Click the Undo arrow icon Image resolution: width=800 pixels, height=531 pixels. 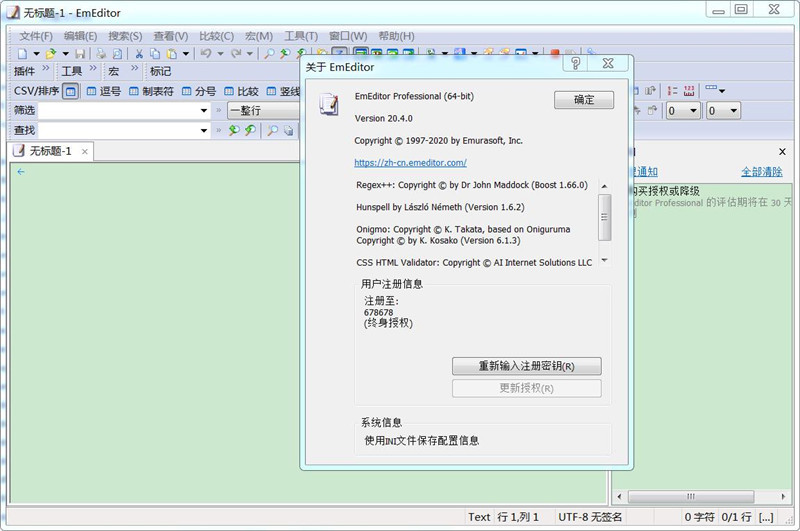206,53
